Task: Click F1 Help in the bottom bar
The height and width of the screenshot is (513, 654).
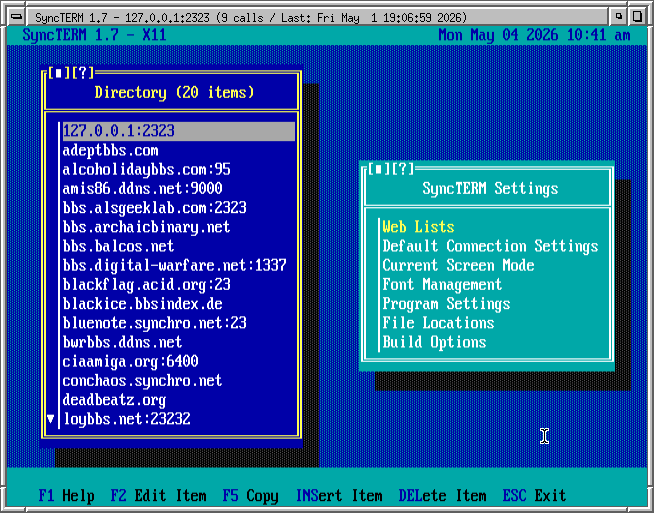Action: click(x=66, y=496)
